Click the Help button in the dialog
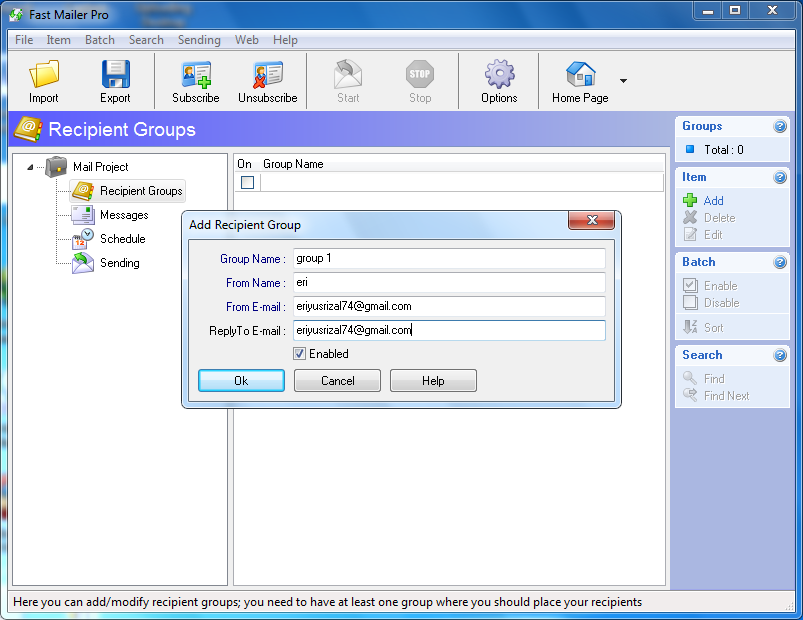The image size is (803, 620). (433, 380)
